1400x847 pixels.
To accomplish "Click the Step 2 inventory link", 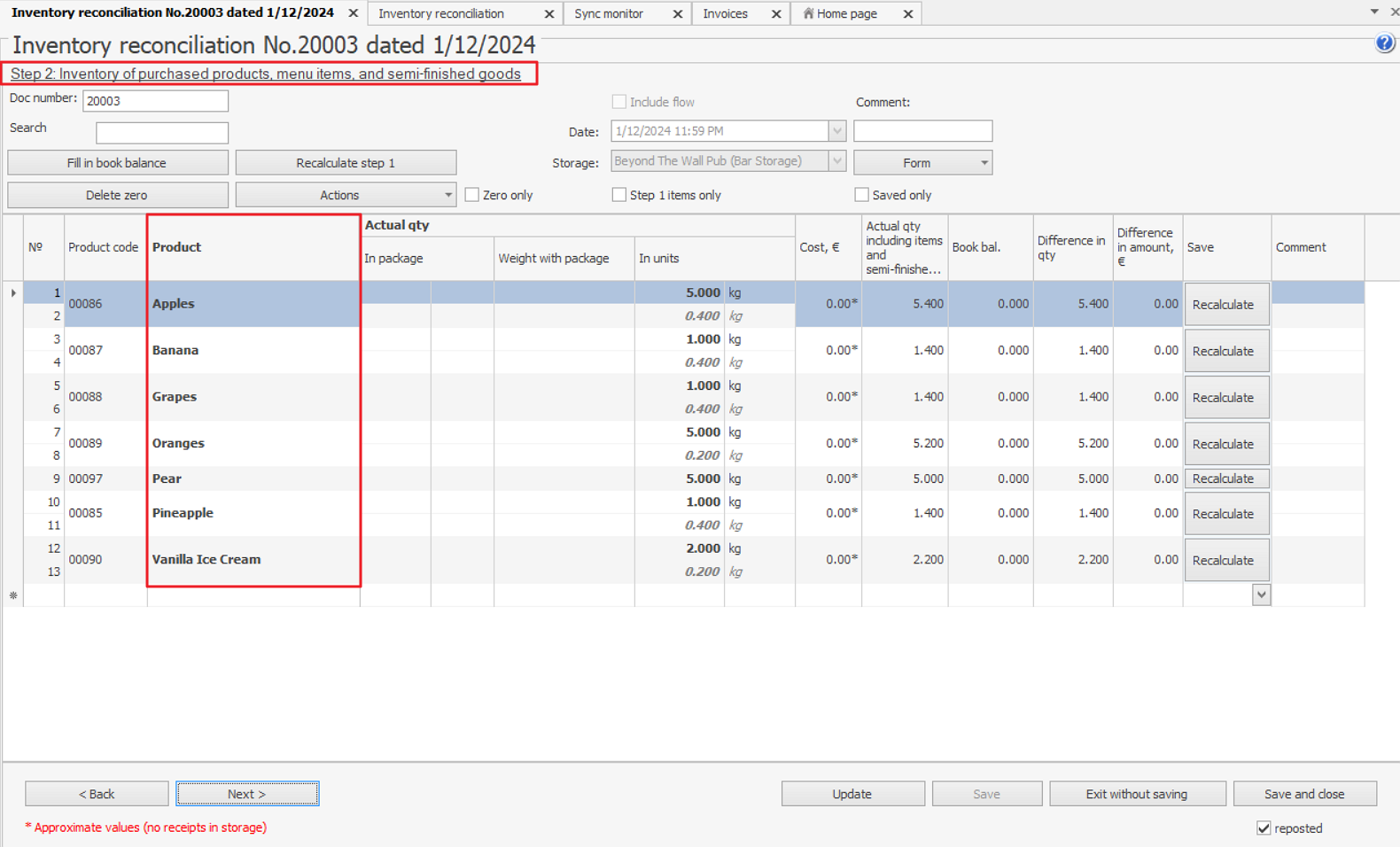I will click(x=265, y=74).
